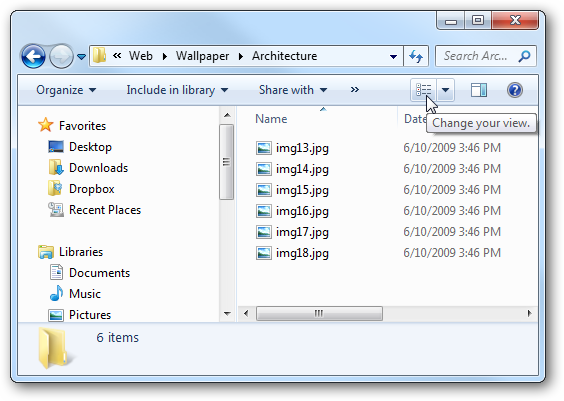564x401 pixels.
Task: Click the Recent Places icon
Action: point(56,210)
